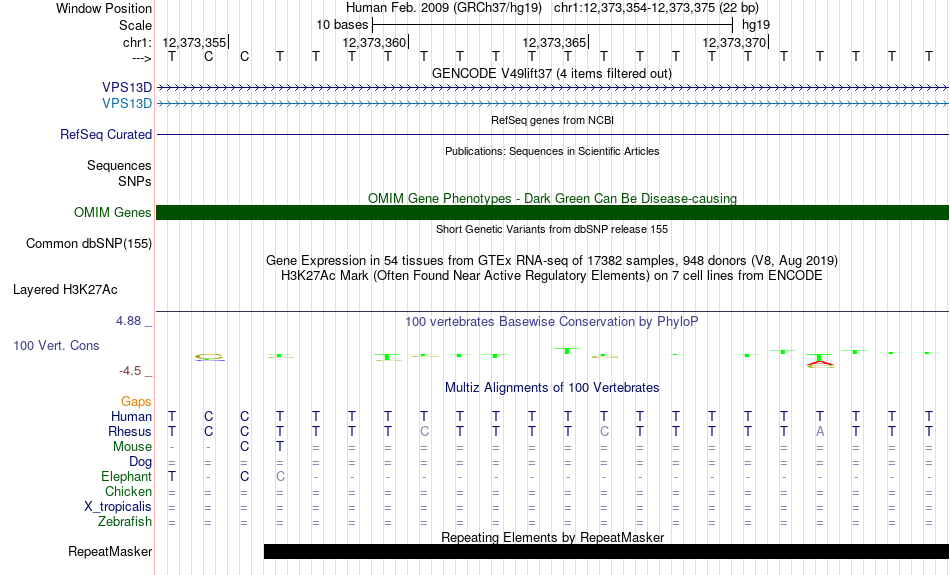This screenshot has height=575, width=950.
Task: Click the orange Gaps label
Action: click(136, 402)
